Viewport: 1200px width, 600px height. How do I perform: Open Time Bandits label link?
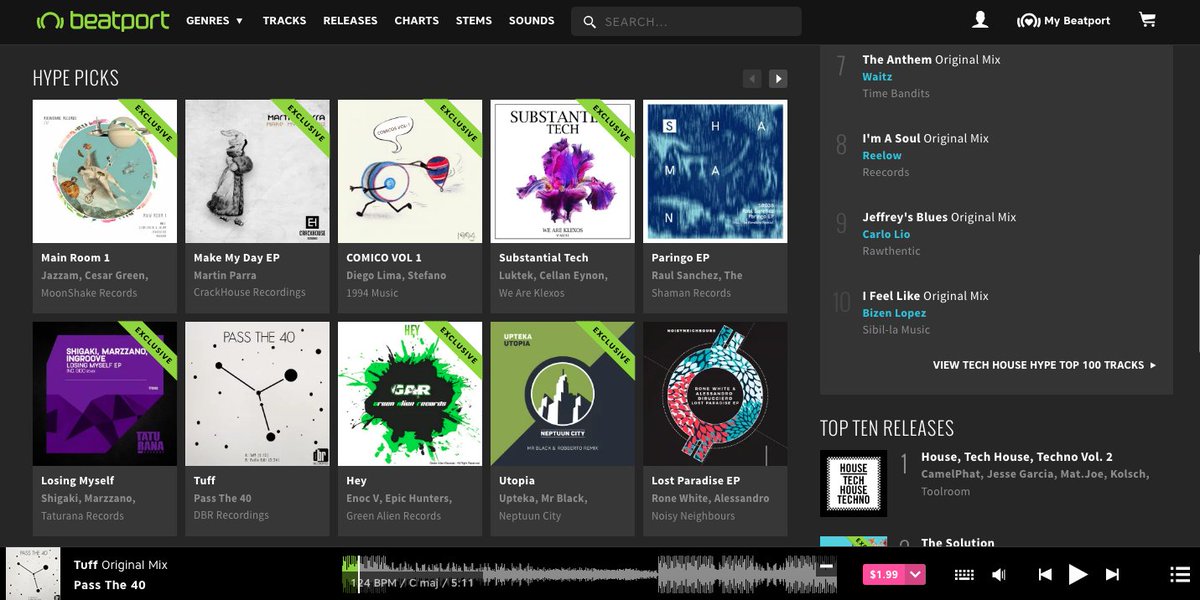(896, 93)
